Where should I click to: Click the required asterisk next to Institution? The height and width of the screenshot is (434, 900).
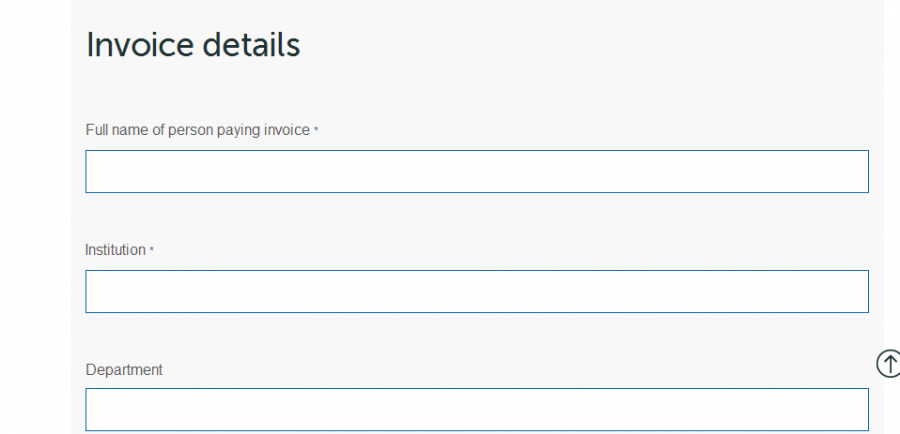click(152, 251)
